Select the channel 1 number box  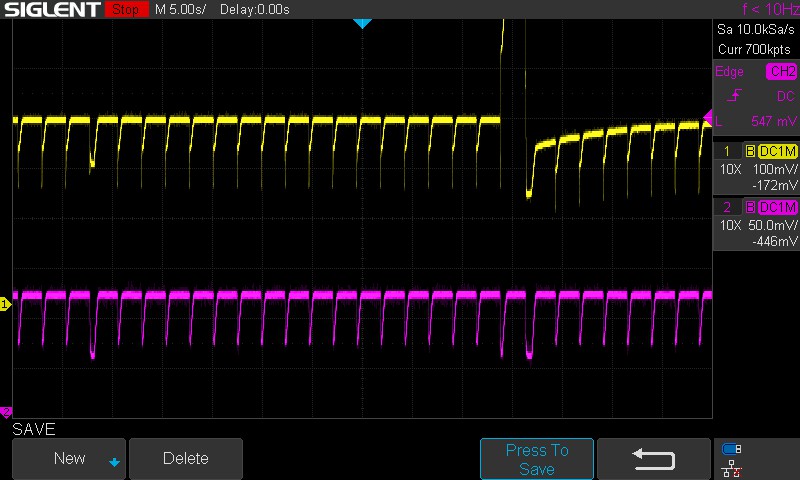(x=727, y=151)
